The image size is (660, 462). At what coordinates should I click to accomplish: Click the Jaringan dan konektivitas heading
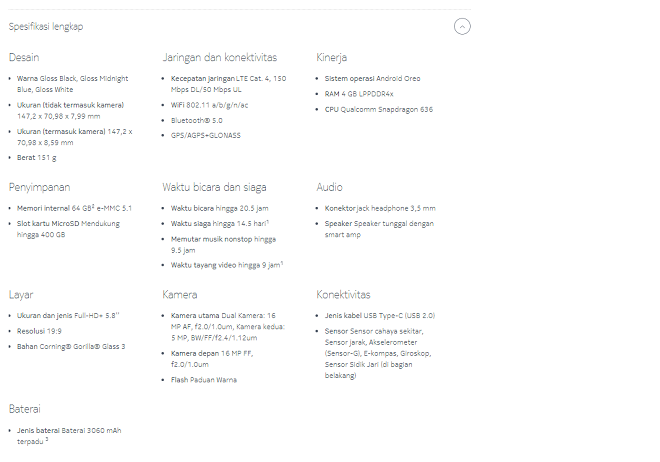[220, 57]
